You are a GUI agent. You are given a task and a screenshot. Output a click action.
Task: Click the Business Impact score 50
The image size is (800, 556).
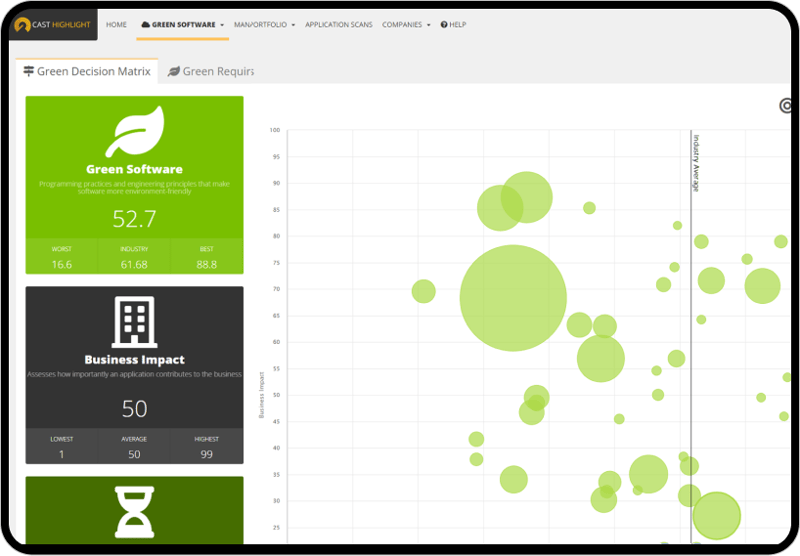pyautogui.click(x=134, y=408)
